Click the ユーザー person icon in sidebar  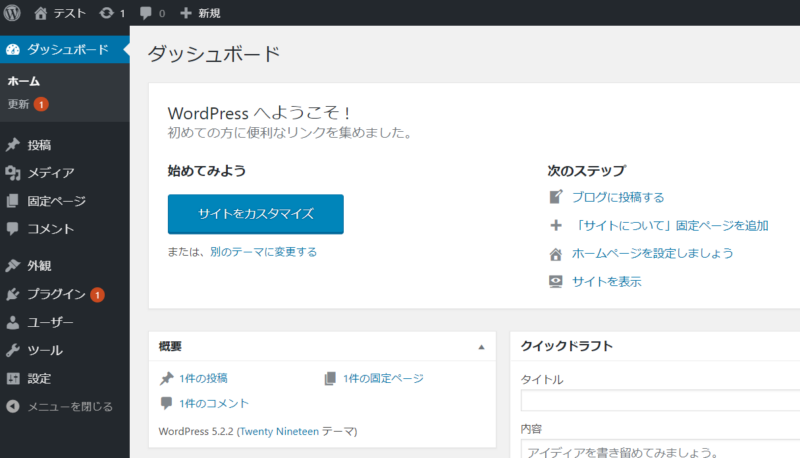point(13,322)
